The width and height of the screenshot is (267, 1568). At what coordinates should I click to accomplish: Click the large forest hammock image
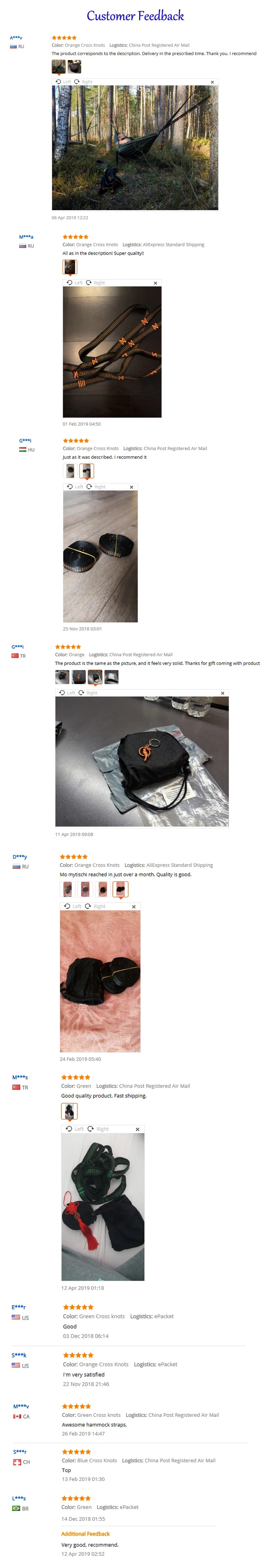(x=135, y=148)
